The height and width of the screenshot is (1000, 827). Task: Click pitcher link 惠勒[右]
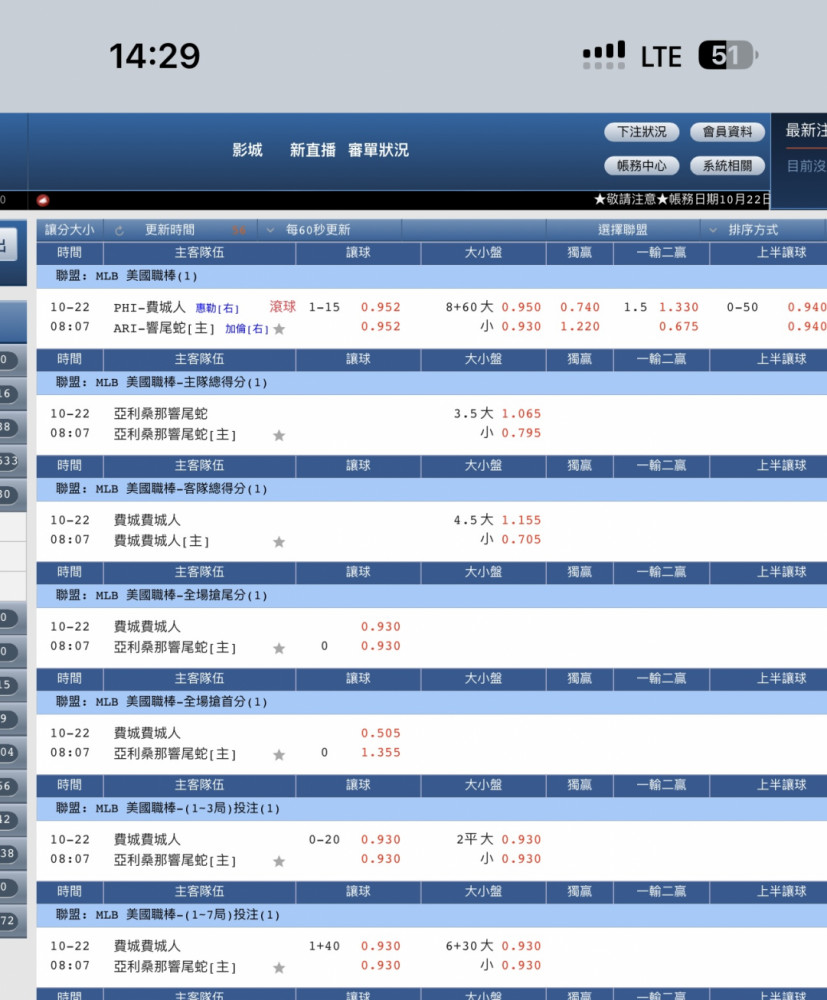point(217,308)
